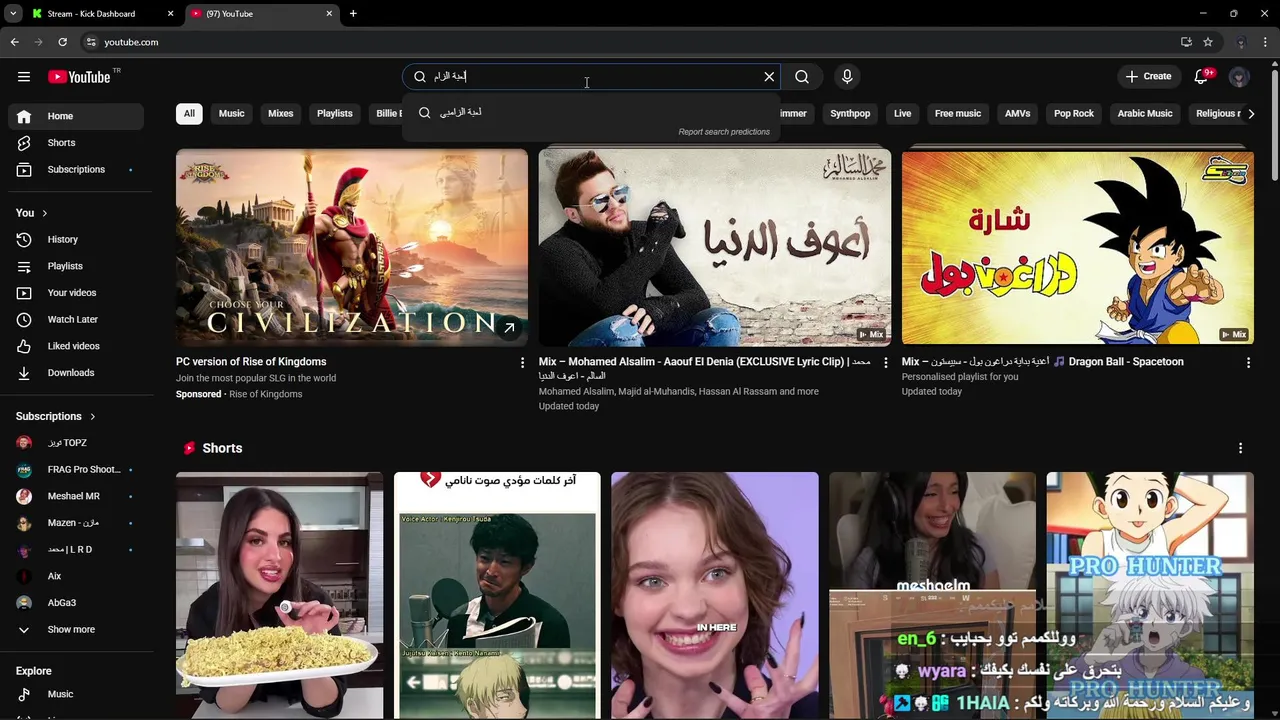Expand Show more subscriptions
Screen dimensions: 1280x720
tap(76, 630)
